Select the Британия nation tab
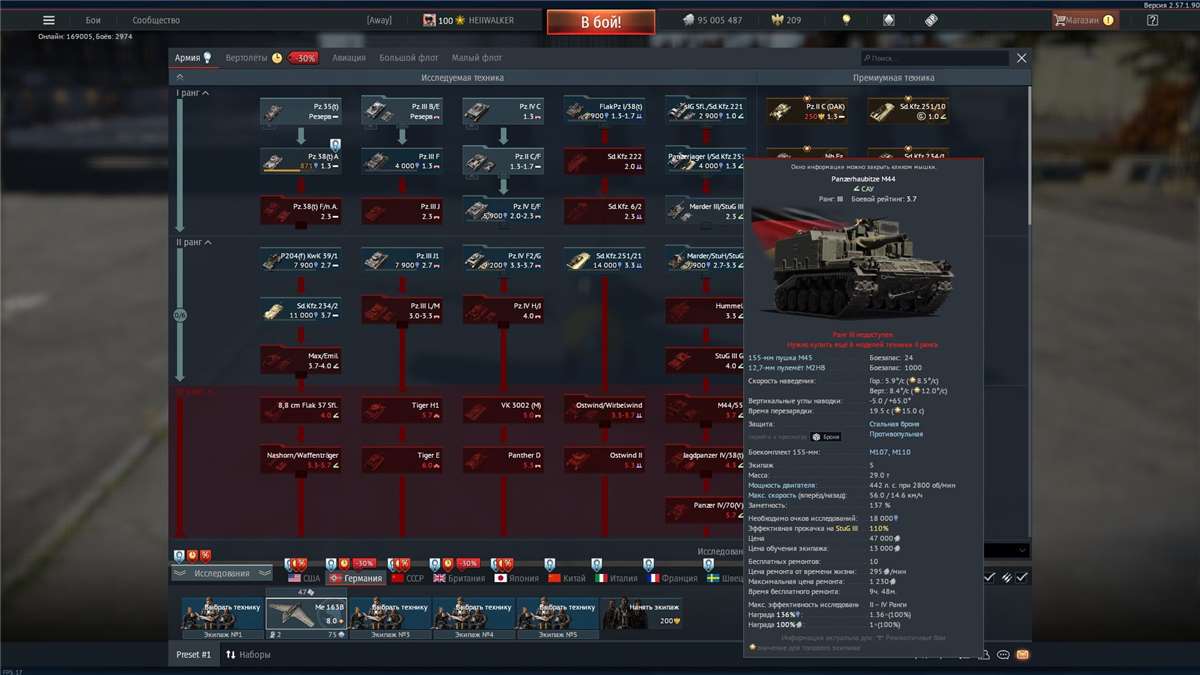Screen dimensions: 1200x675 (458, 578)
